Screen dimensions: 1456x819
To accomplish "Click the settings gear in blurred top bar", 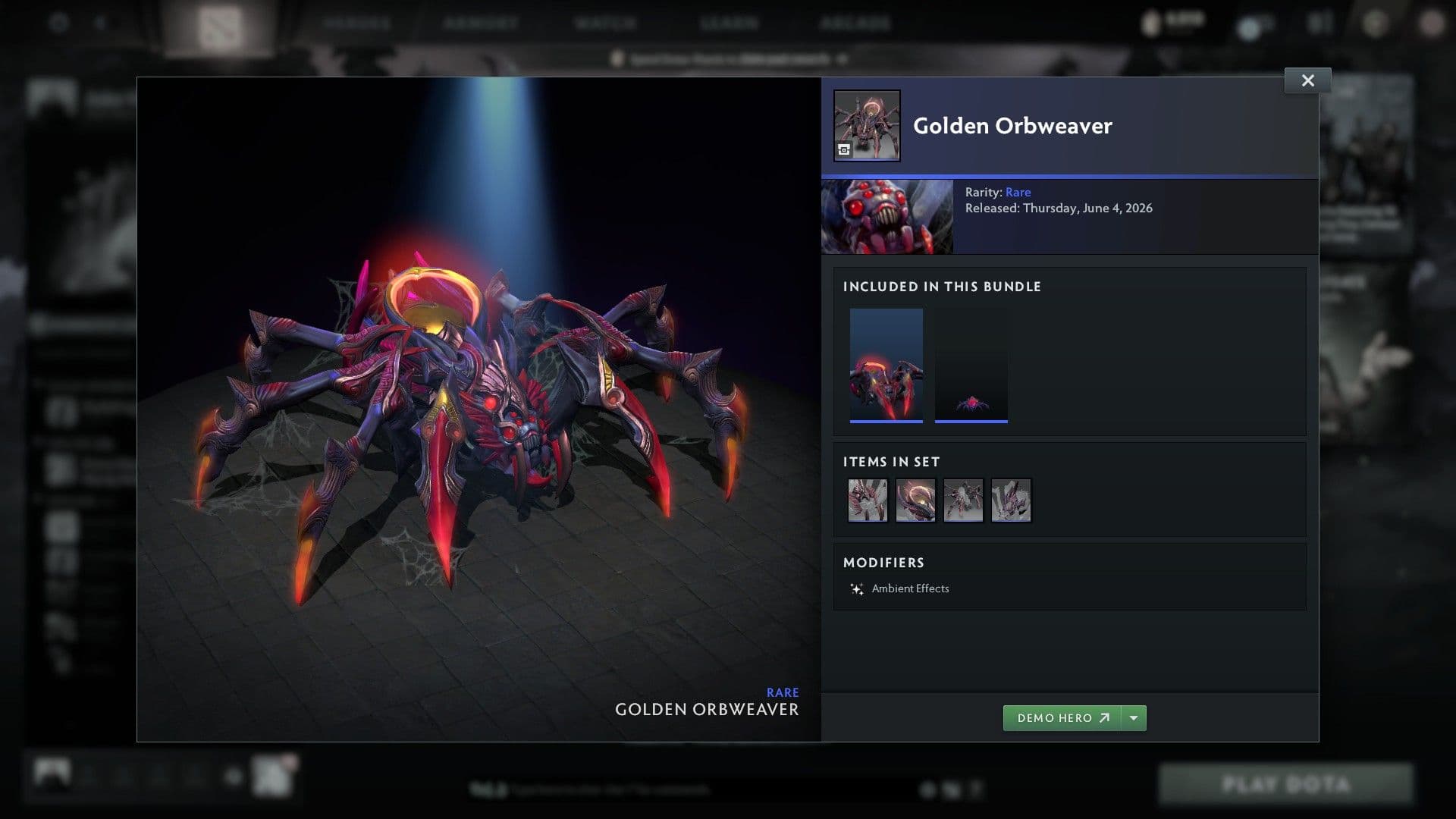I will pyautogui.click(x=59, y=23).
